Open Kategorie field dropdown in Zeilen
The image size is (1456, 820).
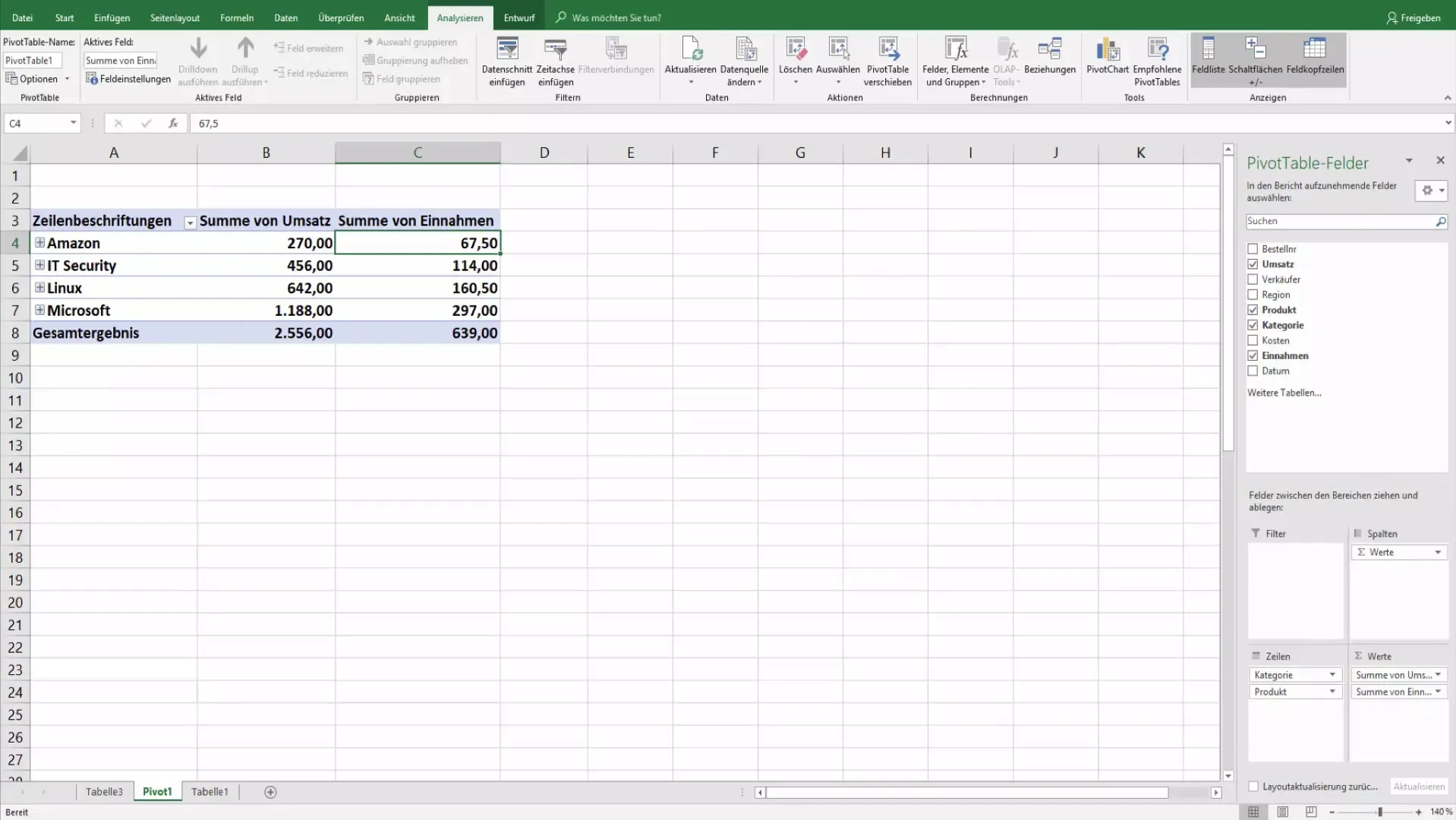tap(1332, 675)
